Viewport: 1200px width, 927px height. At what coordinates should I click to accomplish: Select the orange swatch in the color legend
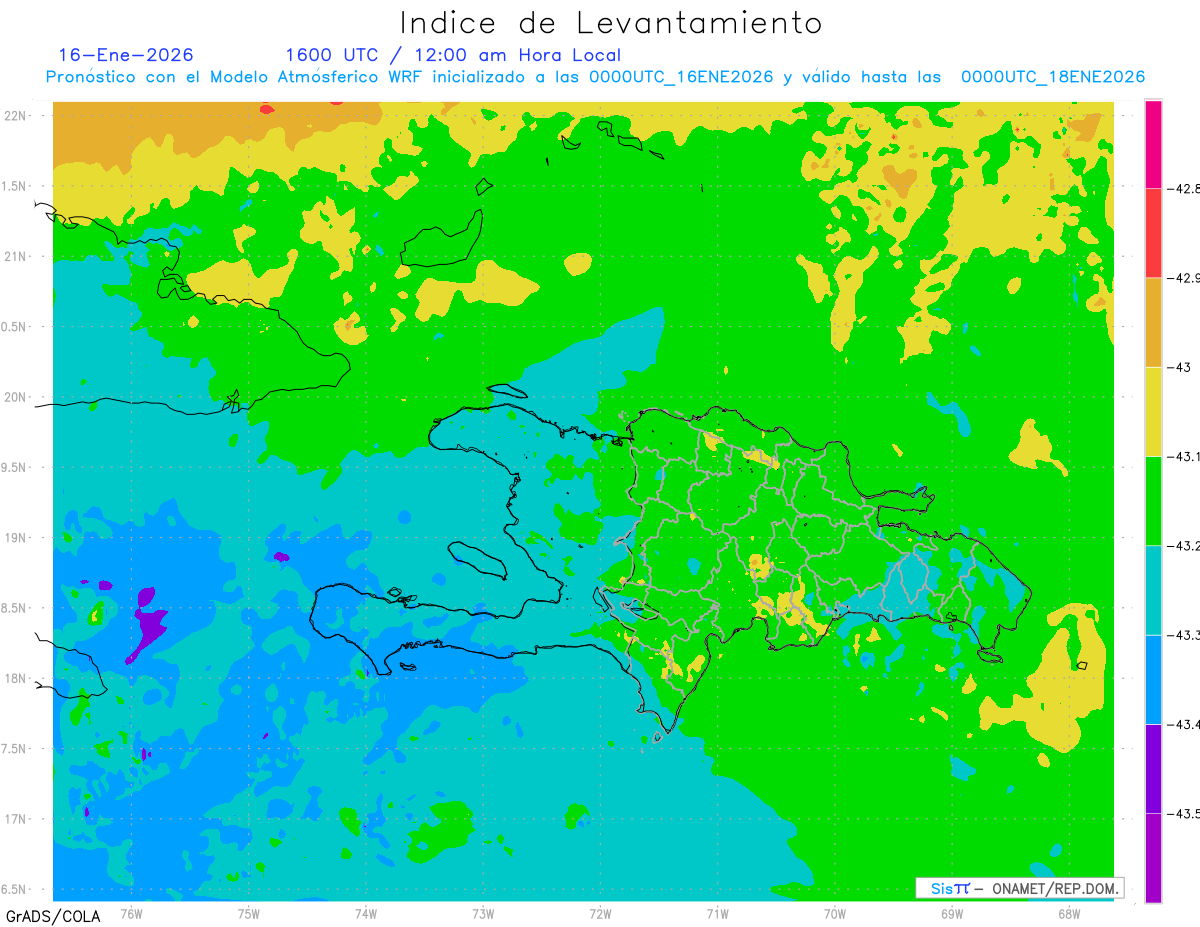click(1153, 322)
